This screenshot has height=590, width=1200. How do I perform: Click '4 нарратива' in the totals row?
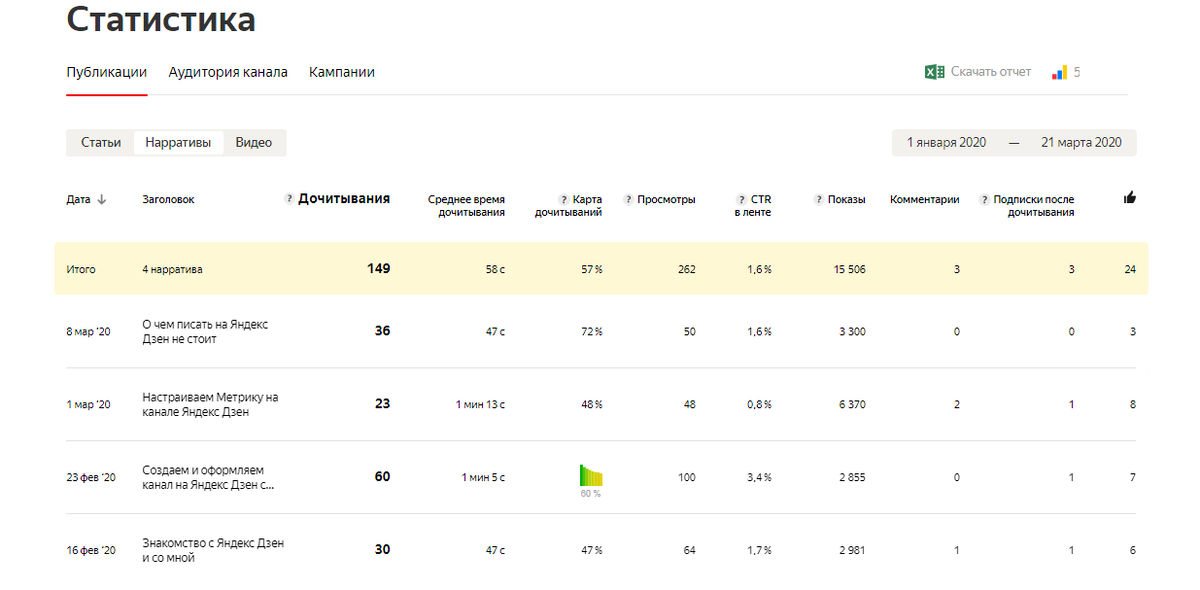coord(172,269)
